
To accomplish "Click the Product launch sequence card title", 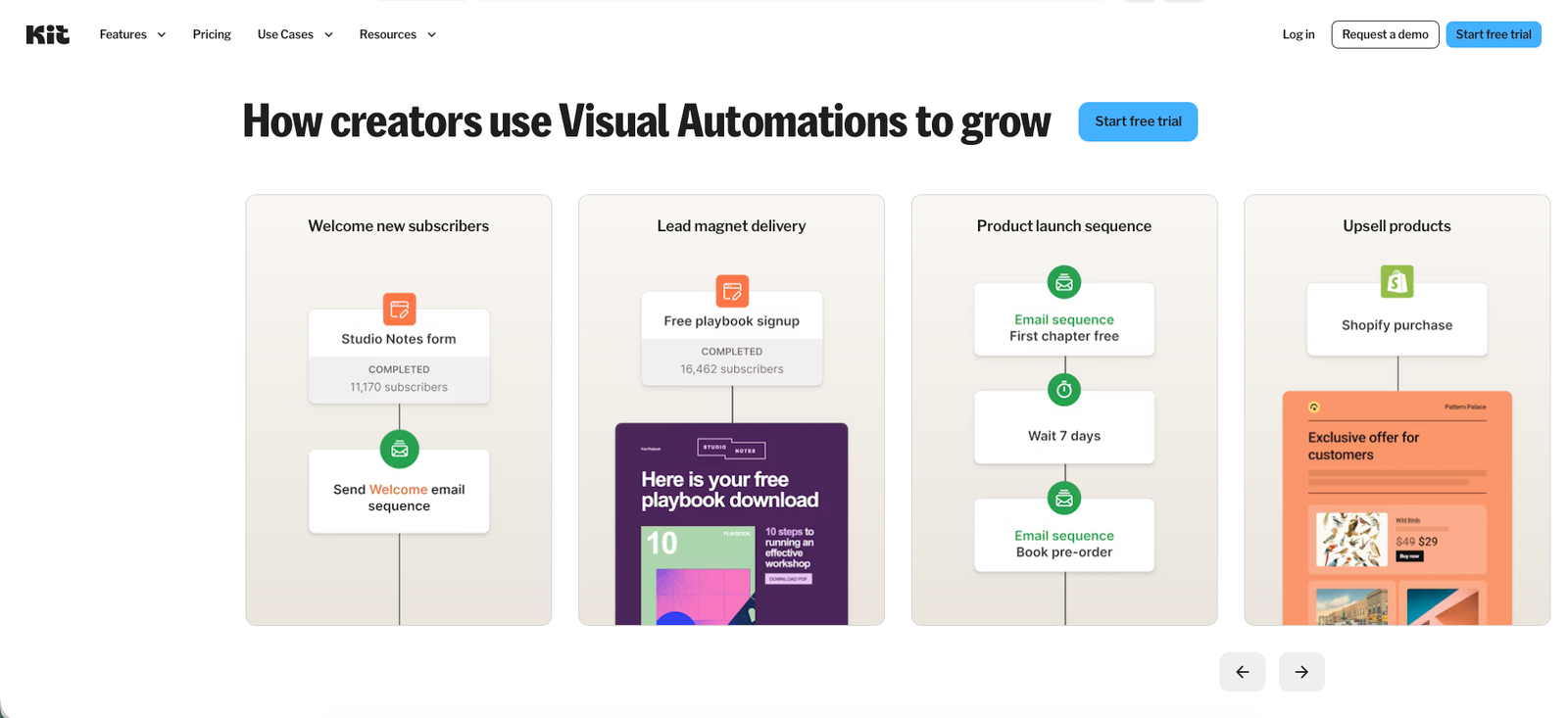I will click(1064, 226).
